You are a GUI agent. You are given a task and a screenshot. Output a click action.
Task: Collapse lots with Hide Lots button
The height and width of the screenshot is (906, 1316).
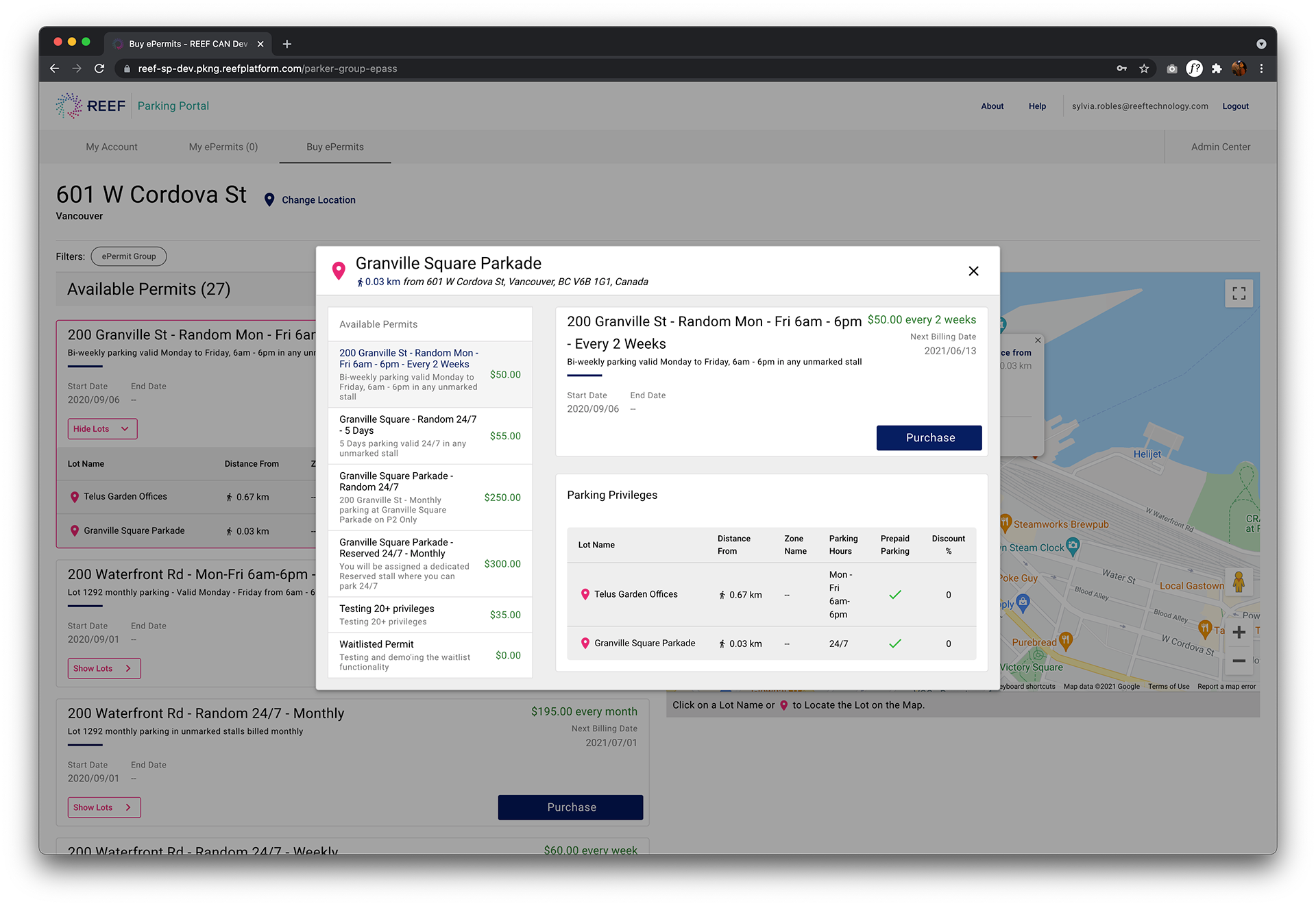click(102, 429)
